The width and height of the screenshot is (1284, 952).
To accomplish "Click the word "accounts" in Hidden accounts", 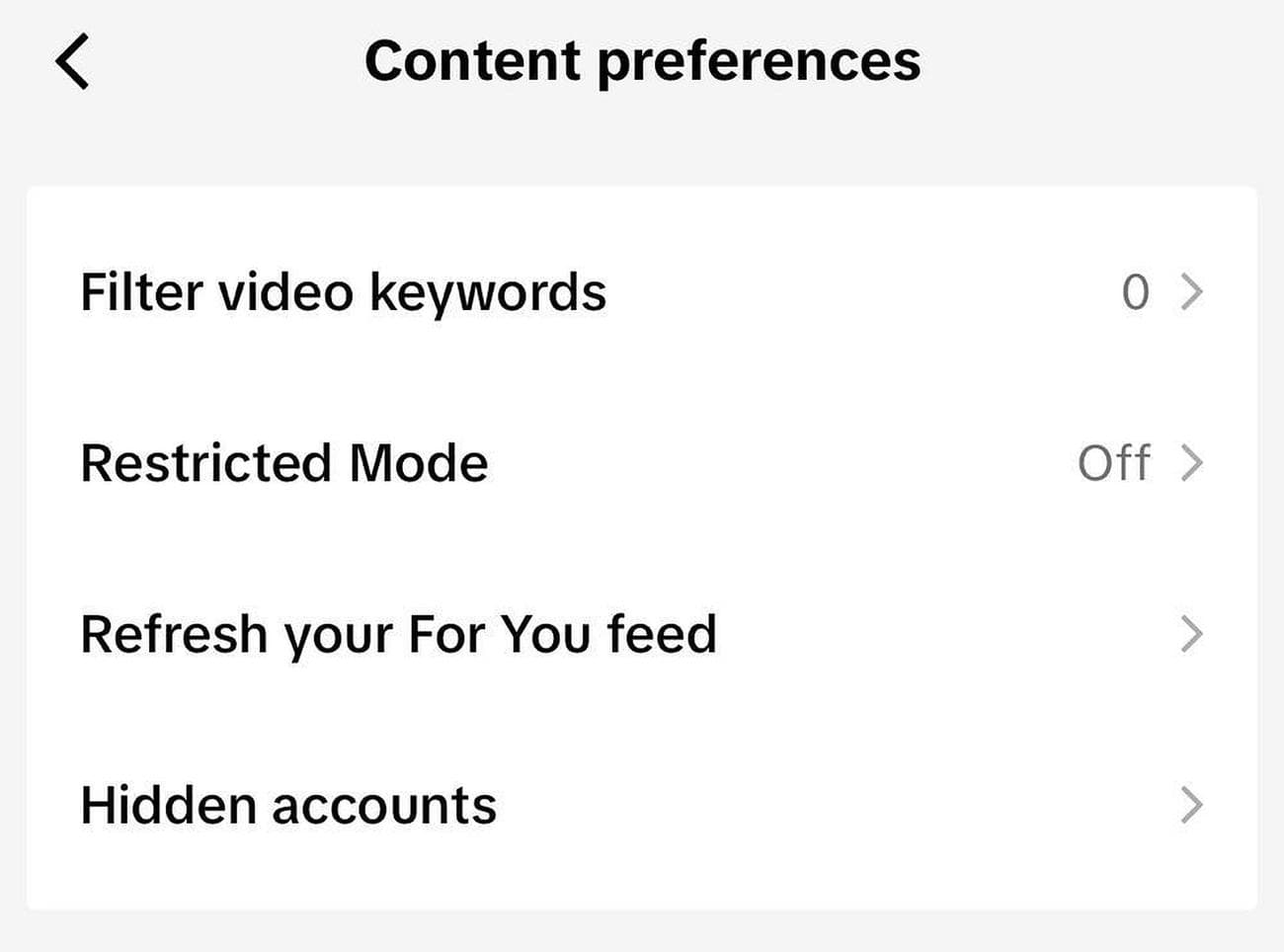I will click(x=384, y=805).
